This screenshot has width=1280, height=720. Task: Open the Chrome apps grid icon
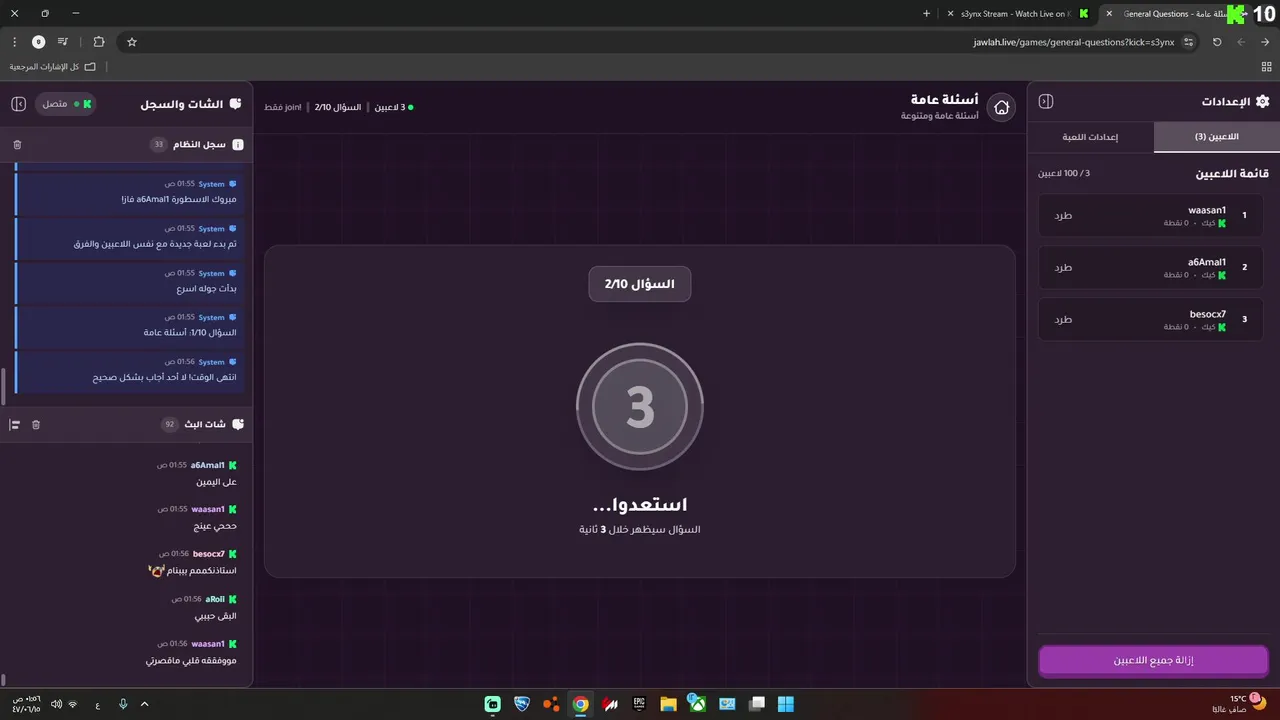[1266, 67]
